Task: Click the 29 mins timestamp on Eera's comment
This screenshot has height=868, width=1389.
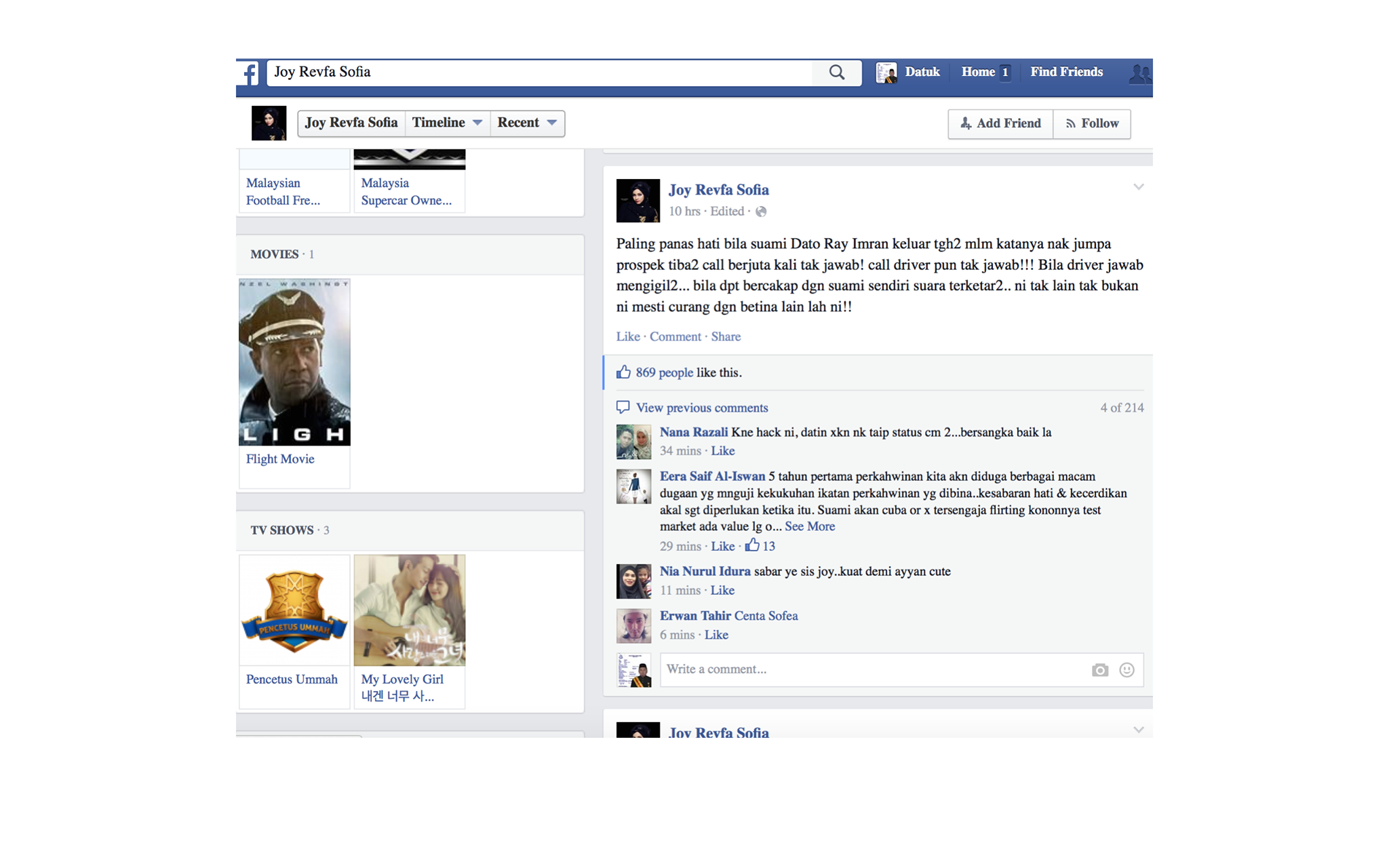Action: pyautogui.click(x=680, y=546)
